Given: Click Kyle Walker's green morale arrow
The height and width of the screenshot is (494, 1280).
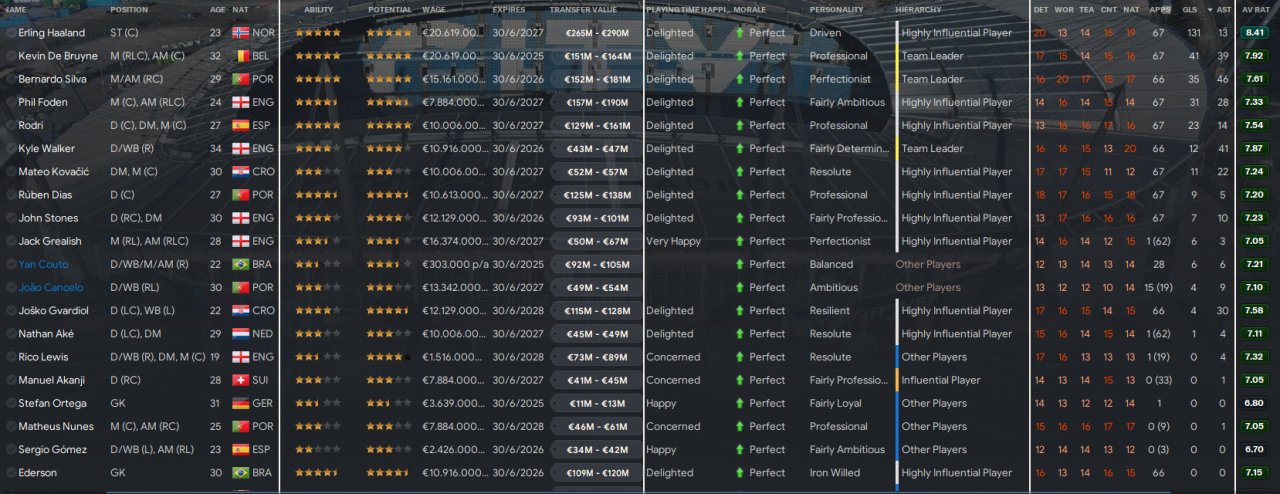Looking at the screenshot, I should 739,148.
